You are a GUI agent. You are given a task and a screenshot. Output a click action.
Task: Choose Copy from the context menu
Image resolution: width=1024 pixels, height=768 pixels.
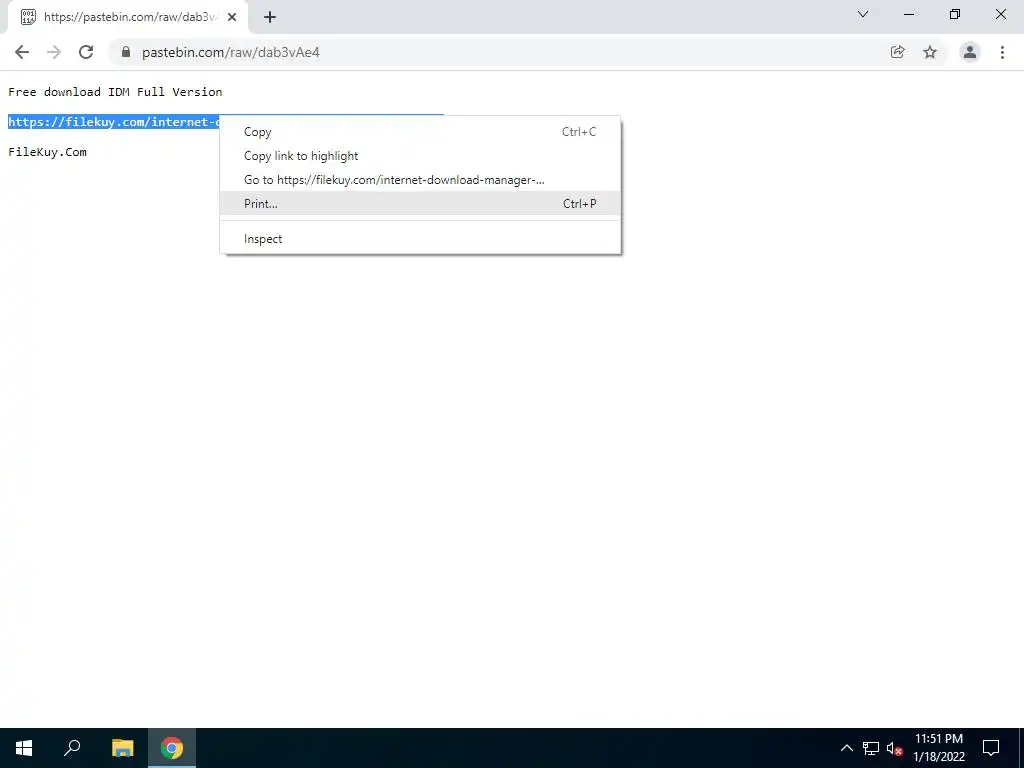(420, 132)
